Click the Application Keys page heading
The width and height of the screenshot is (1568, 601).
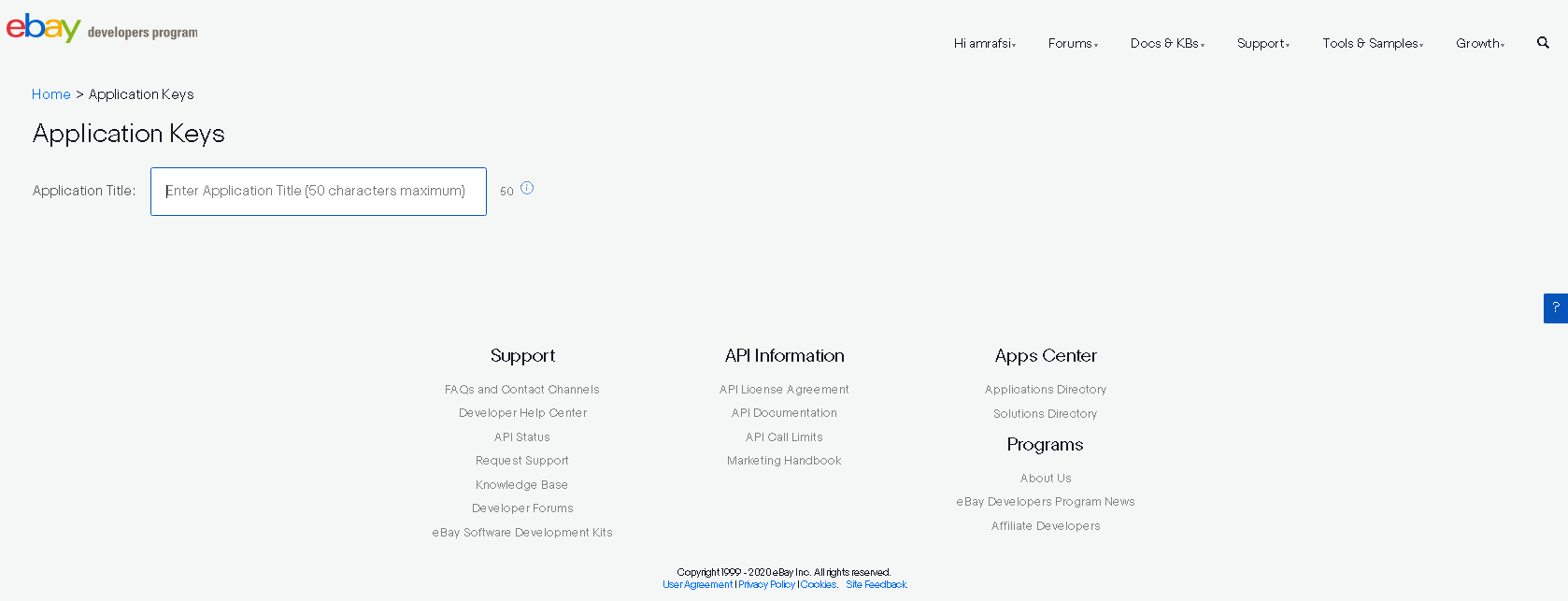pos(129,135)
